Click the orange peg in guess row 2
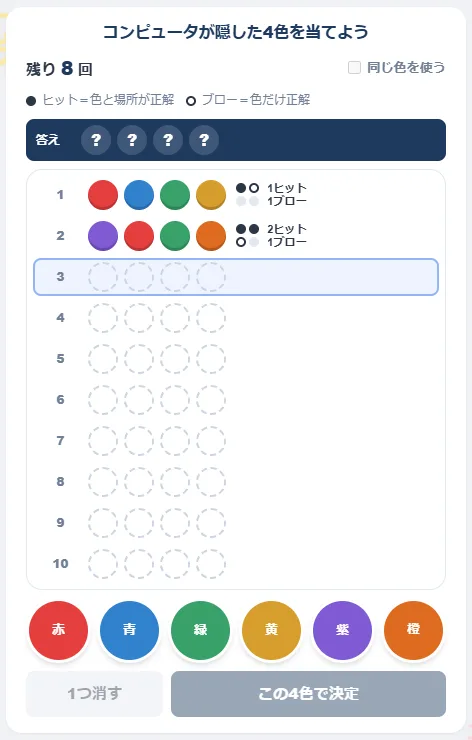This screenshot has width=472, height=740. click(211, 235)
